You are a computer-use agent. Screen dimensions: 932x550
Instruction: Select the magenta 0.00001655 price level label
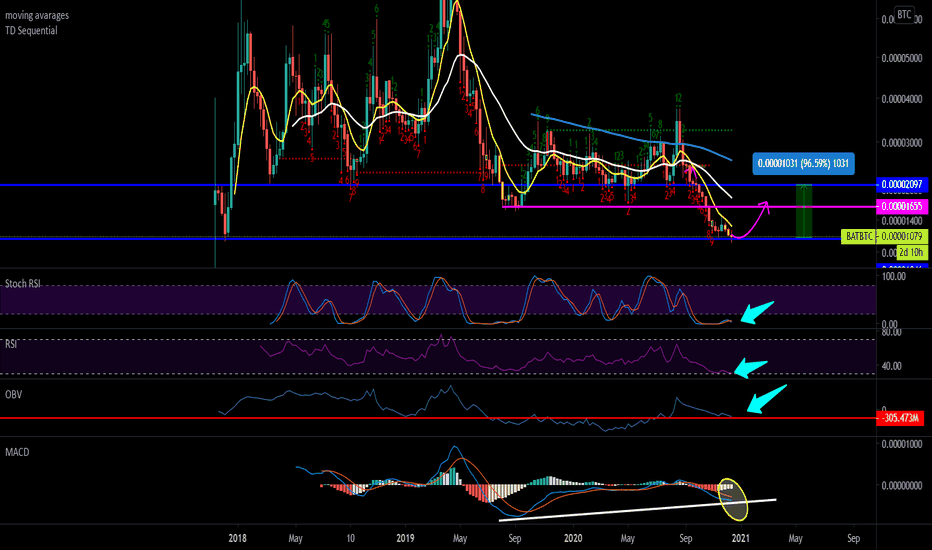click(902, 206)
